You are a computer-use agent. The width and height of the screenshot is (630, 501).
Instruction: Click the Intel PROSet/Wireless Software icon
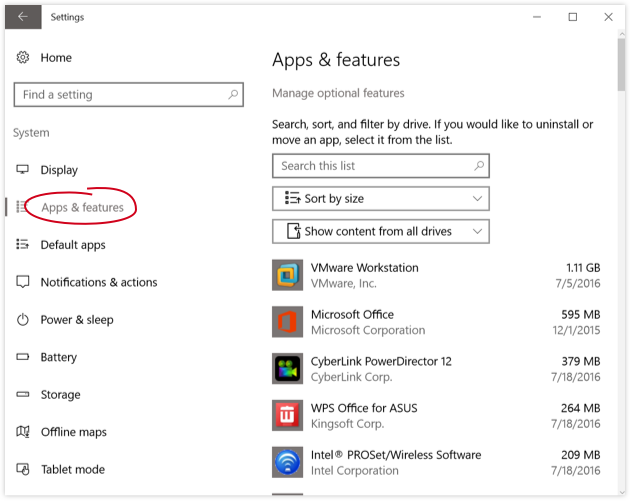[x=287, y=462]
